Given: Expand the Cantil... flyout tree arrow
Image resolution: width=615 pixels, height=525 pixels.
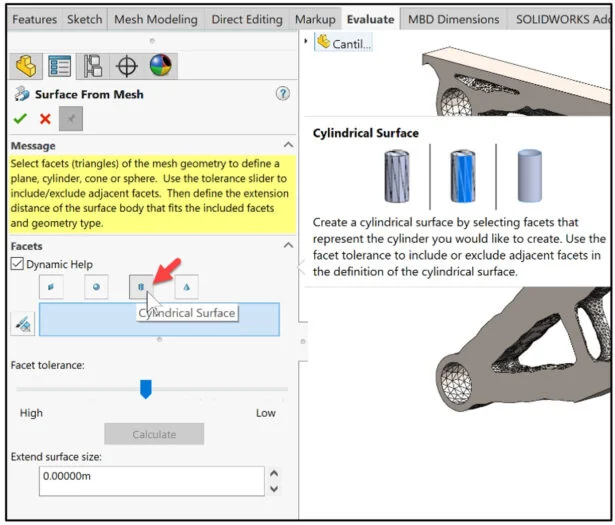Looking at the screenshot, I should click(306, 42).
